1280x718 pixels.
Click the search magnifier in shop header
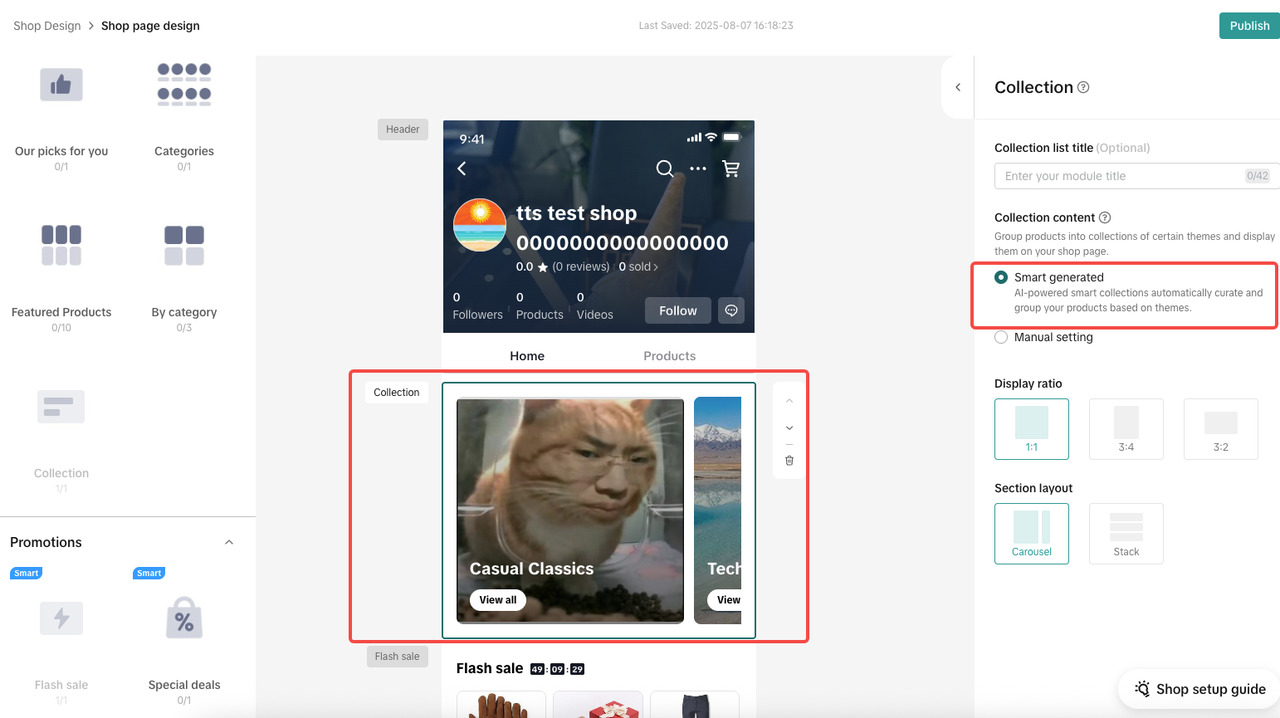point(664,169)
